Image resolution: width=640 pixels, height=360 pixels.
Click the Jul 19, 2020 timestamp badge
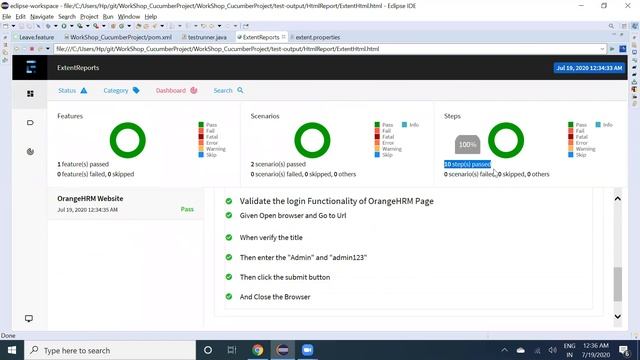pos(589,68)
